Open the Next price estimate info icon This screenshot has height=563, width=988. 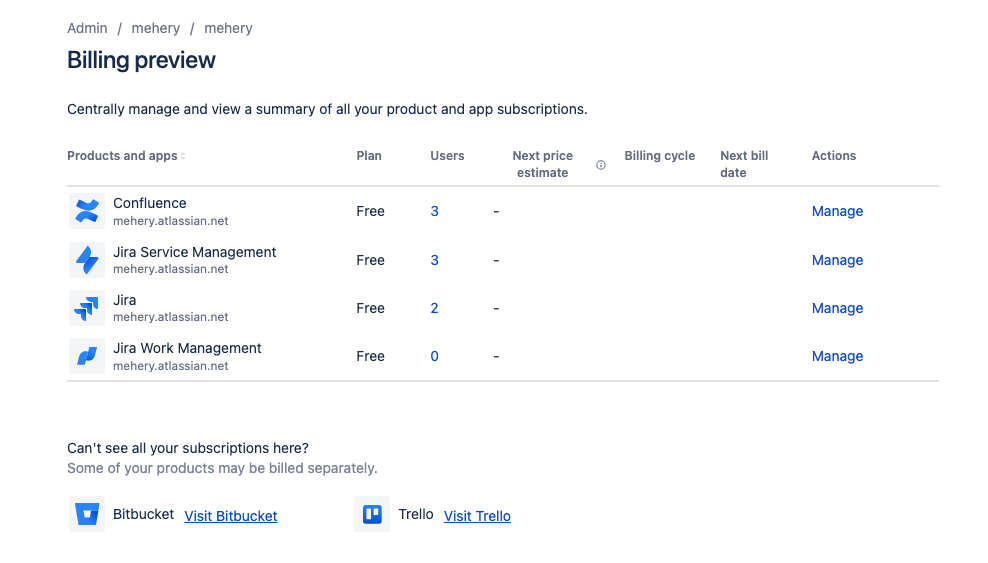pyautogui.click(x=601, y=165)
